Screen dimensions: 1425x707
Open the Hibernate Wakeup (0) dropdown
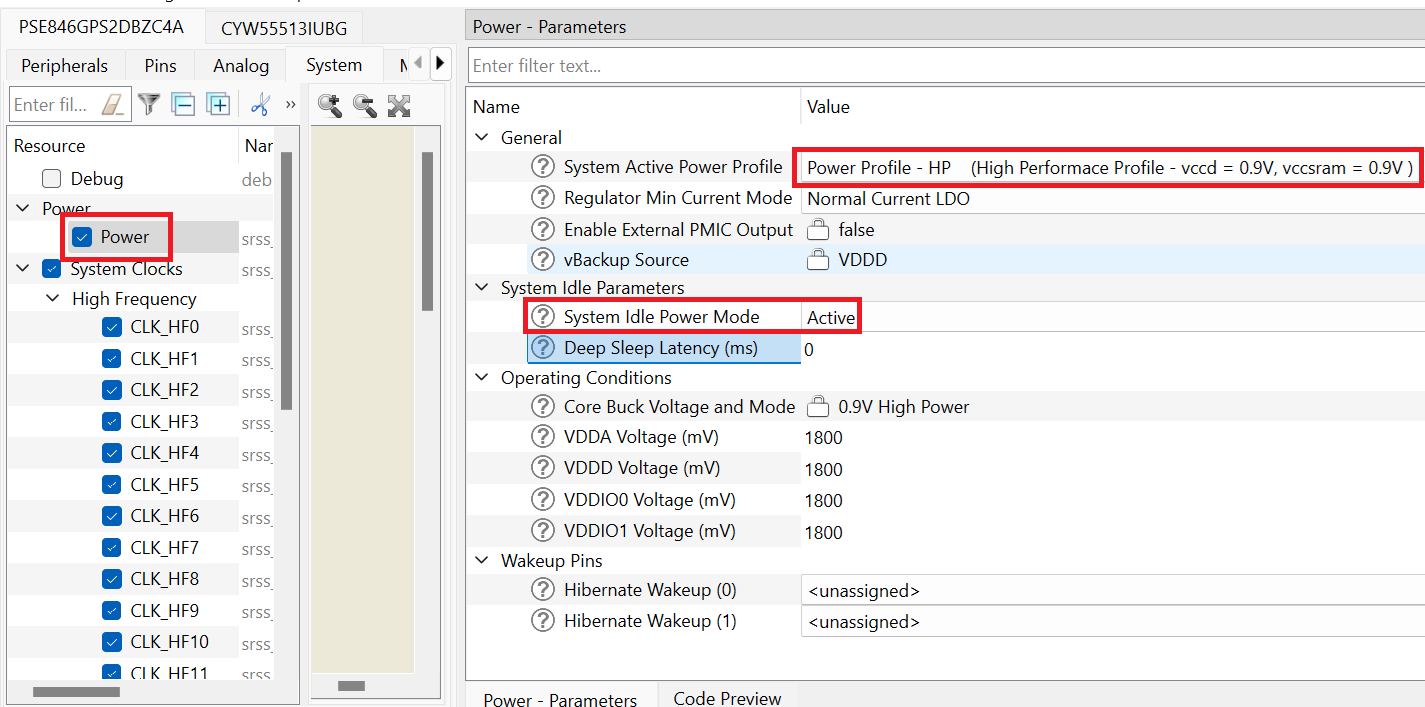pos(1112,590)
